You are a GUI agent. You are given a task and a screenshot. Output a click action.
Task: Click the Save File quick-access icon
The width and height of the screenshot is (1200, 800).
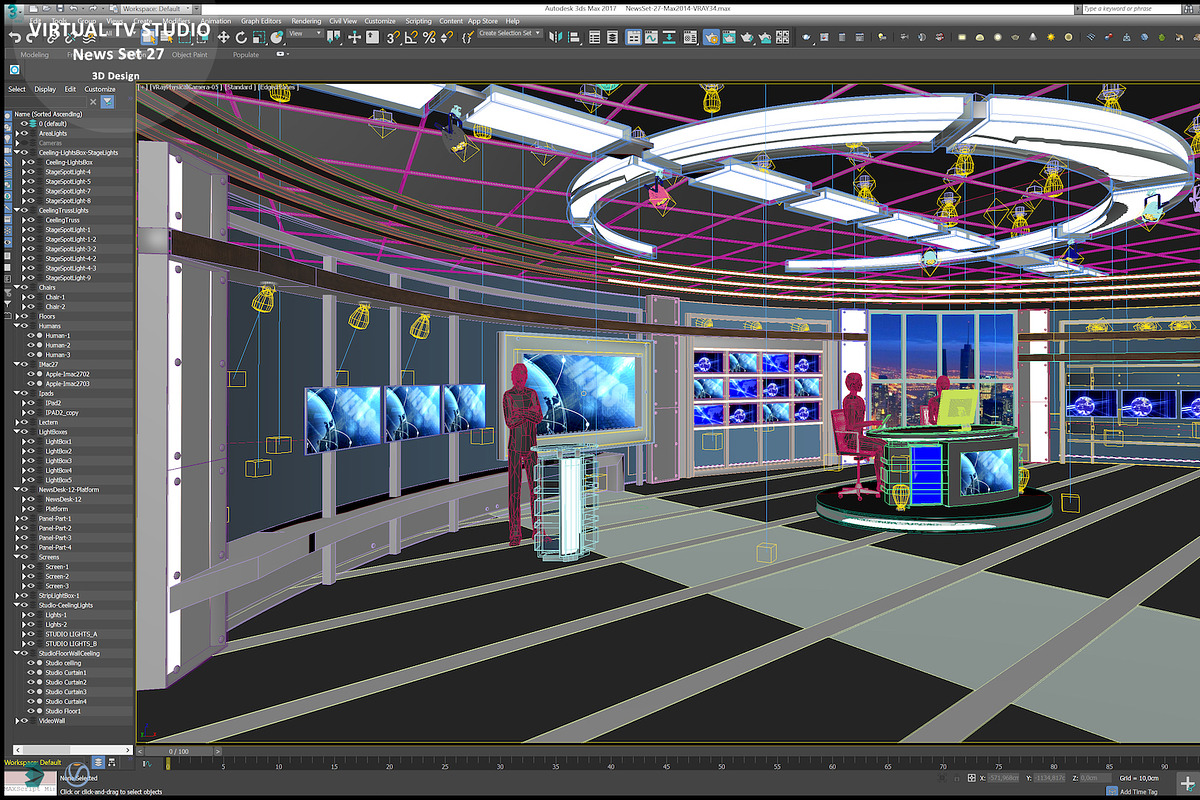(x=60, y=9)
